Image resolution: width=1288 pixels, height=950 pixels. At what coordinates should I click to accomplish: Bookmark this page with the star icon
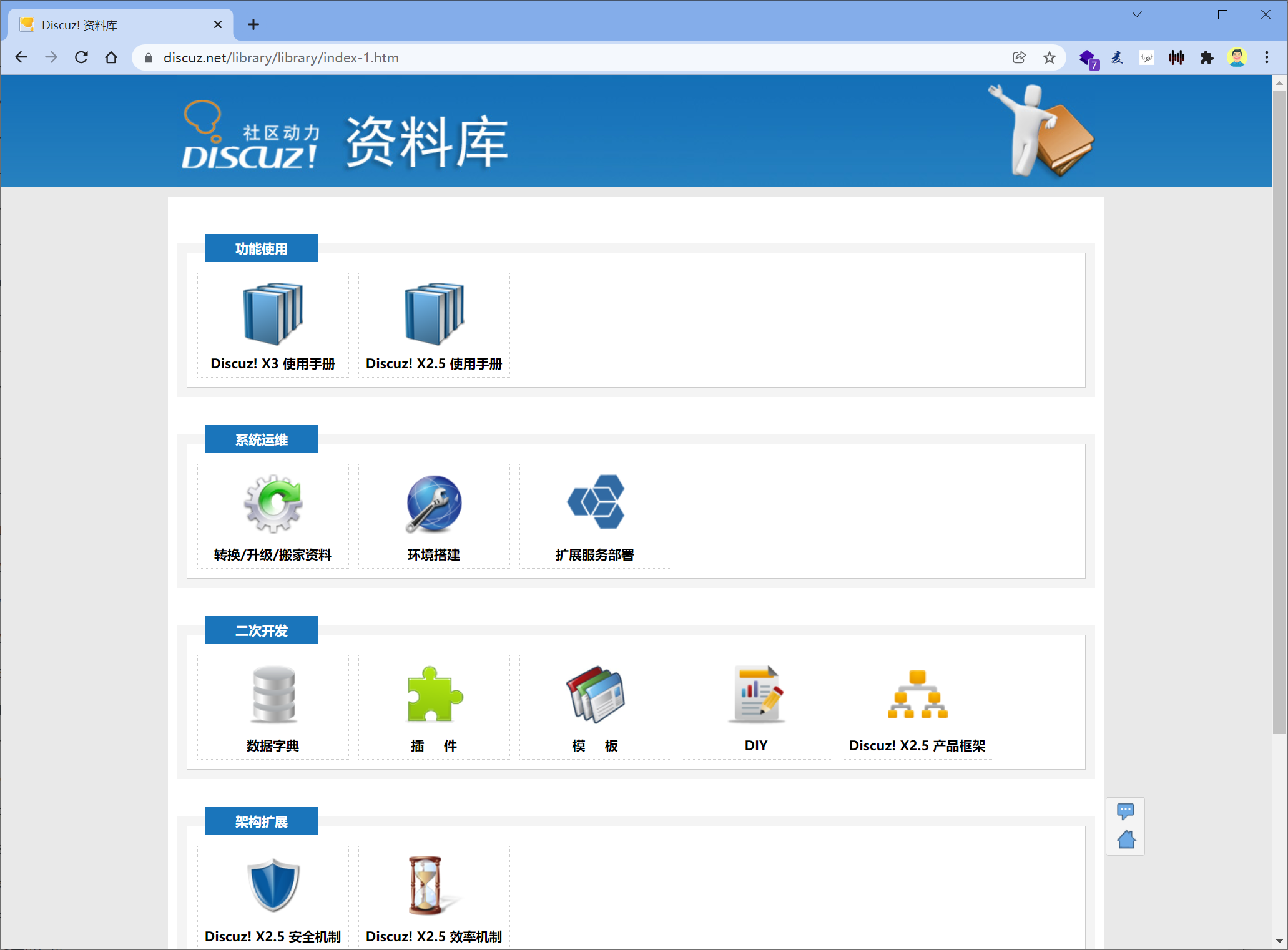pos(1049,57)
